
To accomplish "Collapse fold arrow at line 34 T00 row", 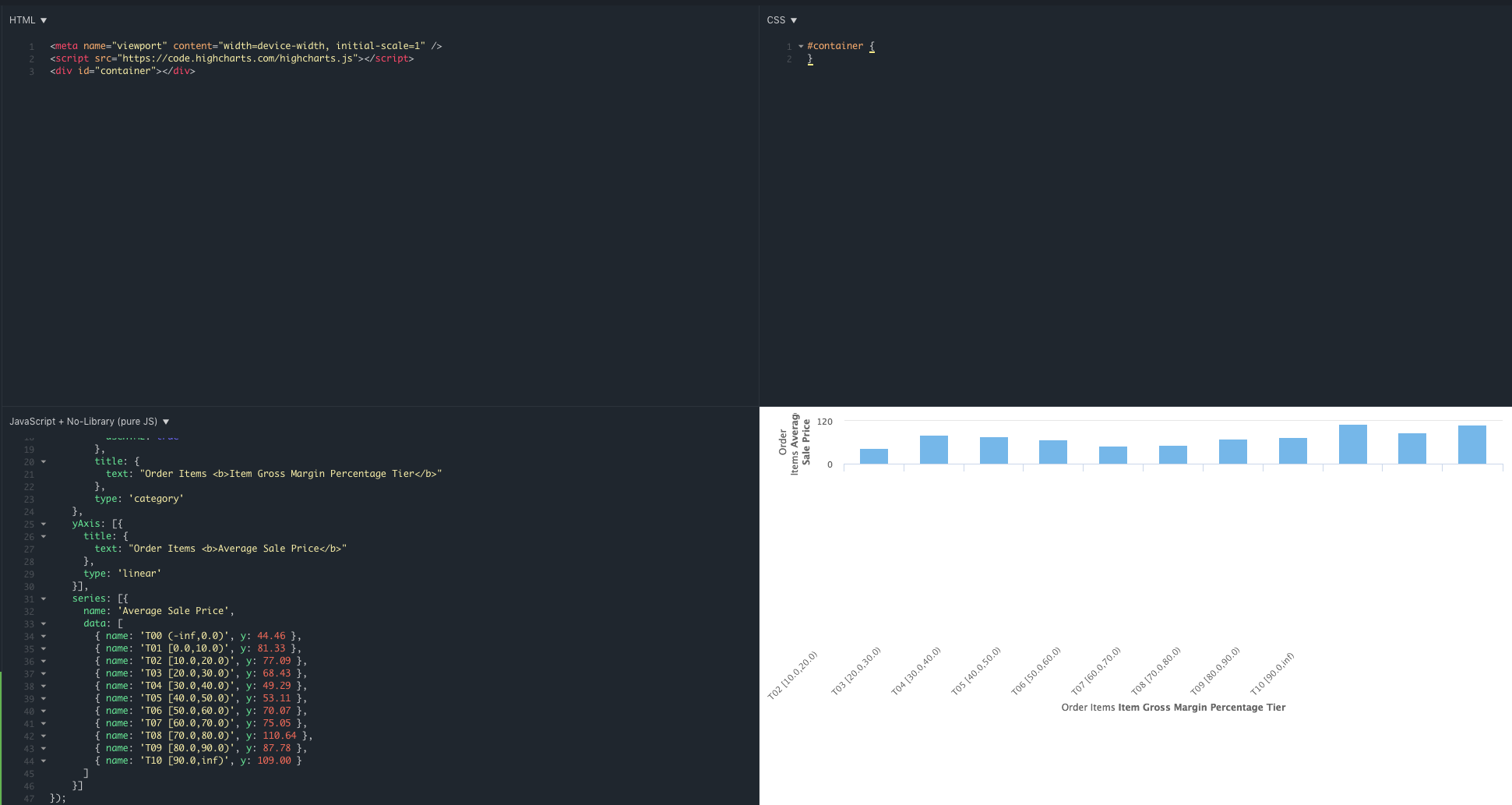I will 44,637.
